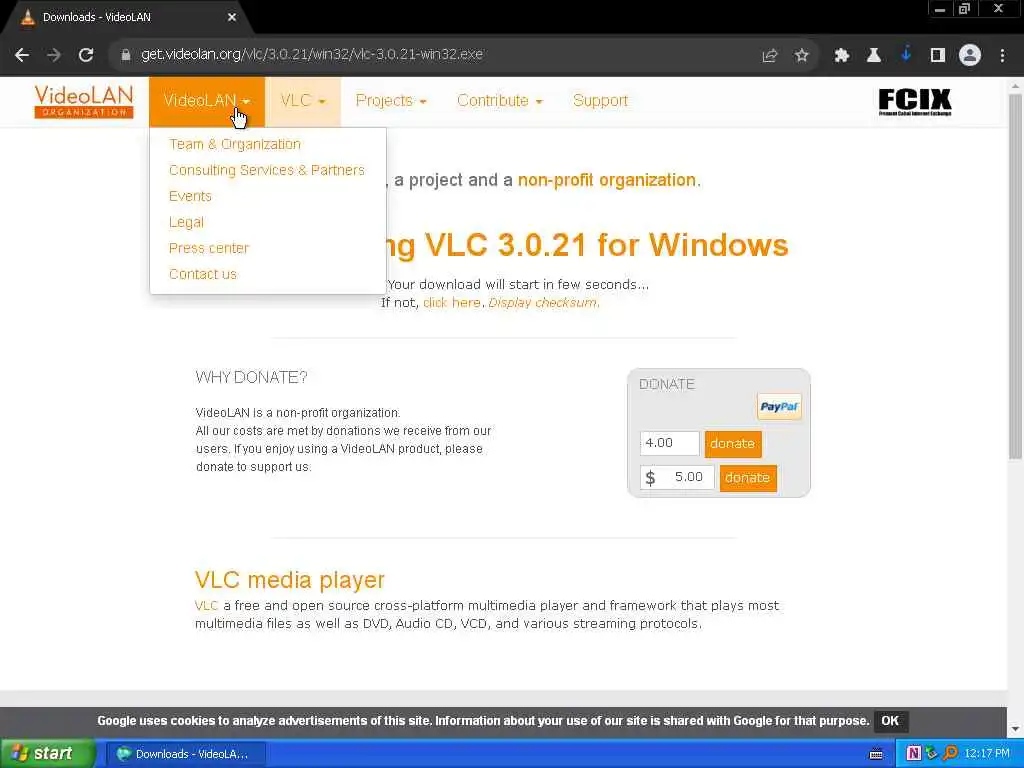Click the donate button beside 4.00
The width and height of the screenshot is (1024, 768).
point(733,444)
